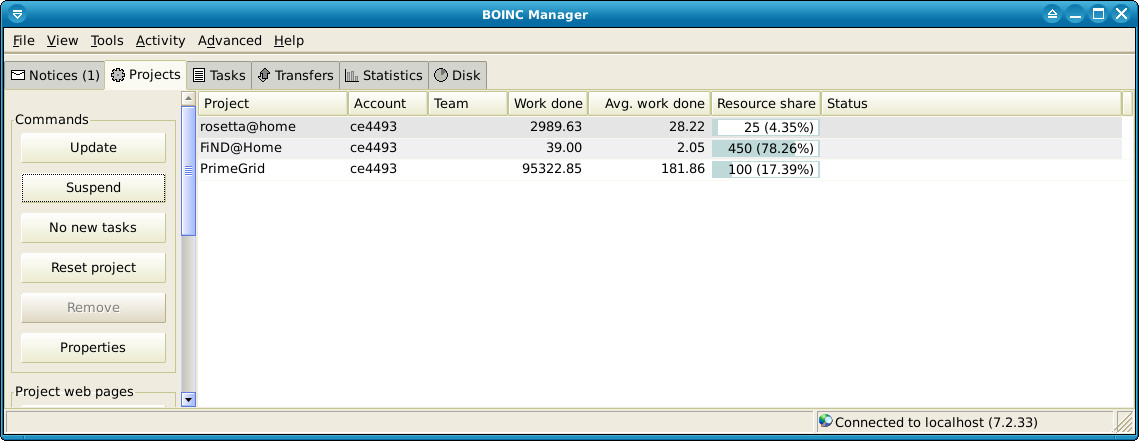
Task: Sort by the Account column header
Action: pyautogui.click(x=388, y=103)
